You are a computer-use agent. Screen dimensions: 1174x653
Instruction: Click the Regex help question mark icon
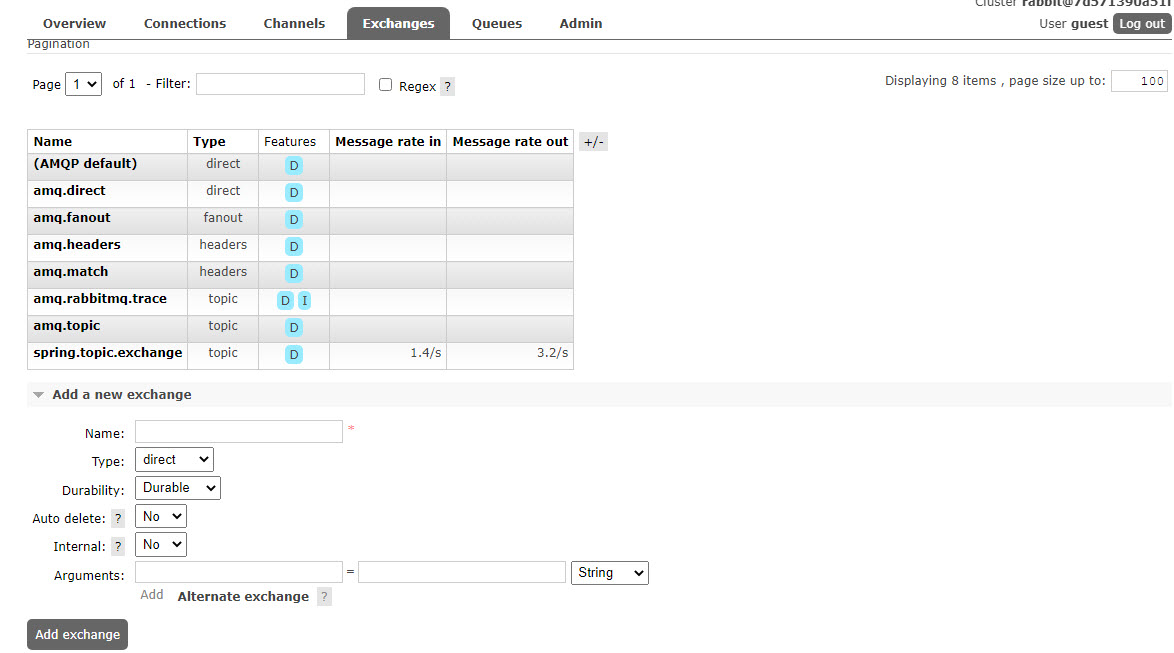tap(447, 87)
